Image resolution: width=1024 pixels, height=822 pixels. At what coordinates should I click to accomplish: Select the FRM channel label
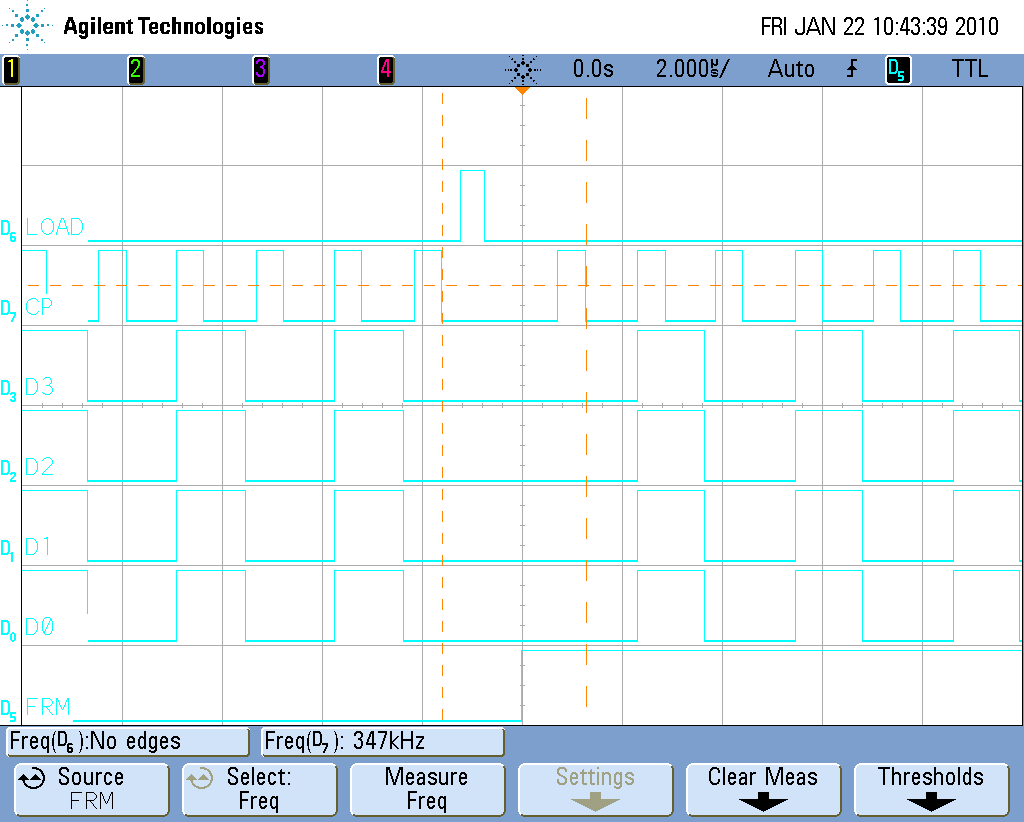coord(48,707)
